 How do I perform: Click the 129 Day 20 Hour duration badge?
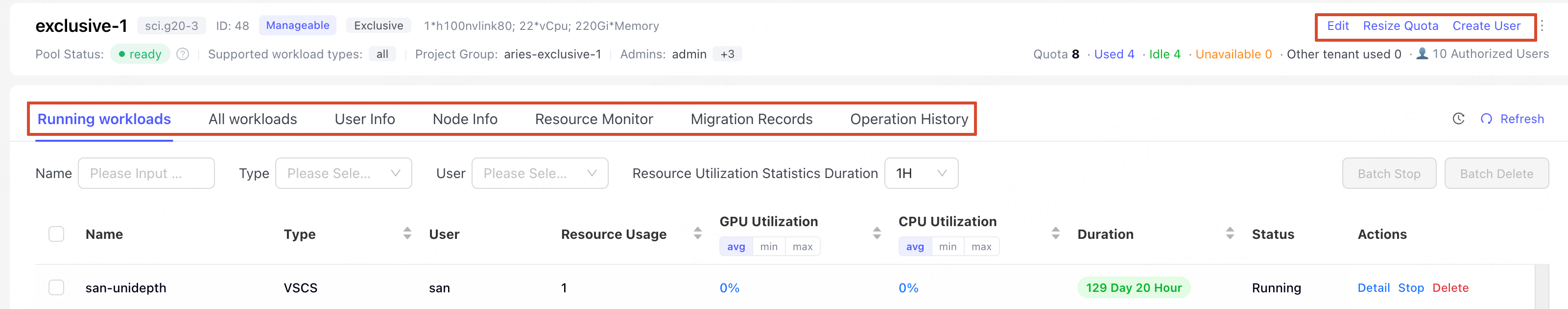1133,288
